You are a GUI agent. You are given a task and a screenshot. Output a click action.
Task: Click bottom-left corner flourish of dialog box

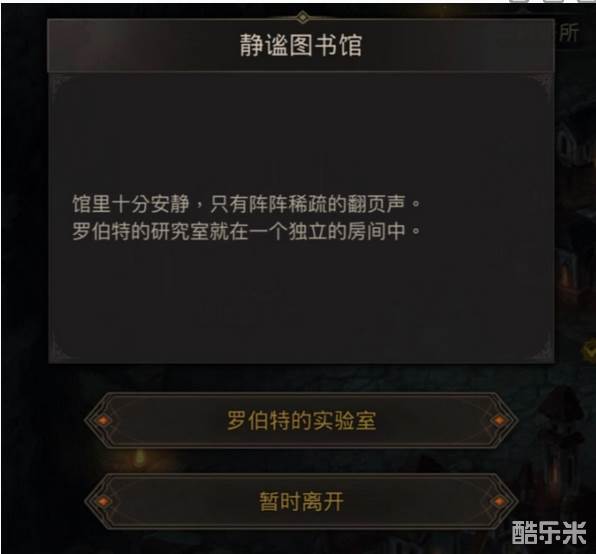(62, 349)
